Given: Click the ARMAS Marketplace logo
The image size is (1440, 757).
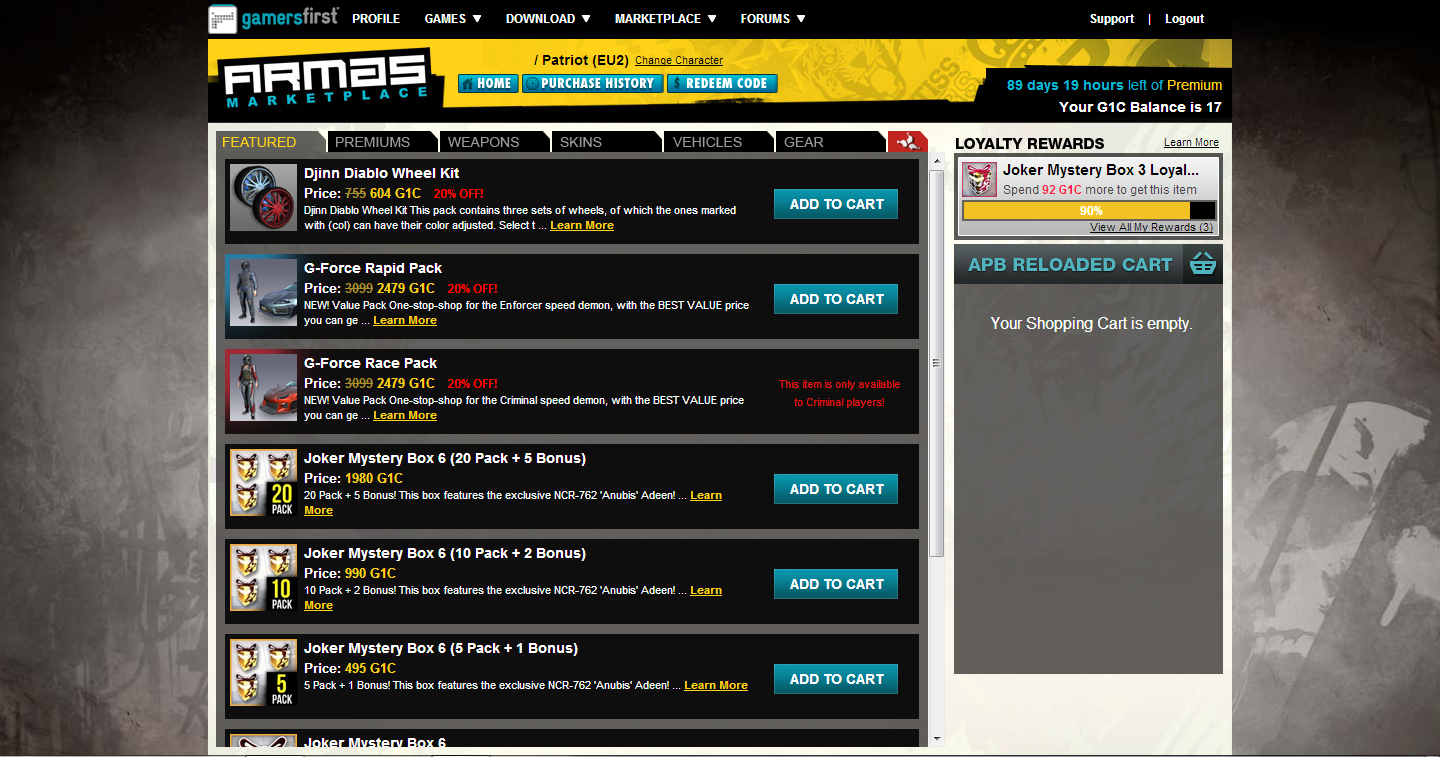Looking at the screenshot, I should click(x=328, y=80).
